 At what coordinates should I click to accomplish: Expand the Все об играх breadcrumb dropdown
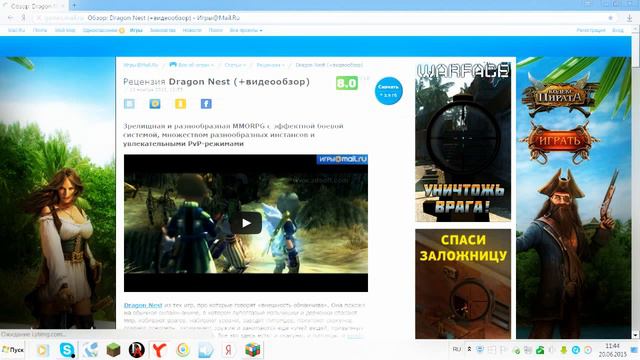191,65
